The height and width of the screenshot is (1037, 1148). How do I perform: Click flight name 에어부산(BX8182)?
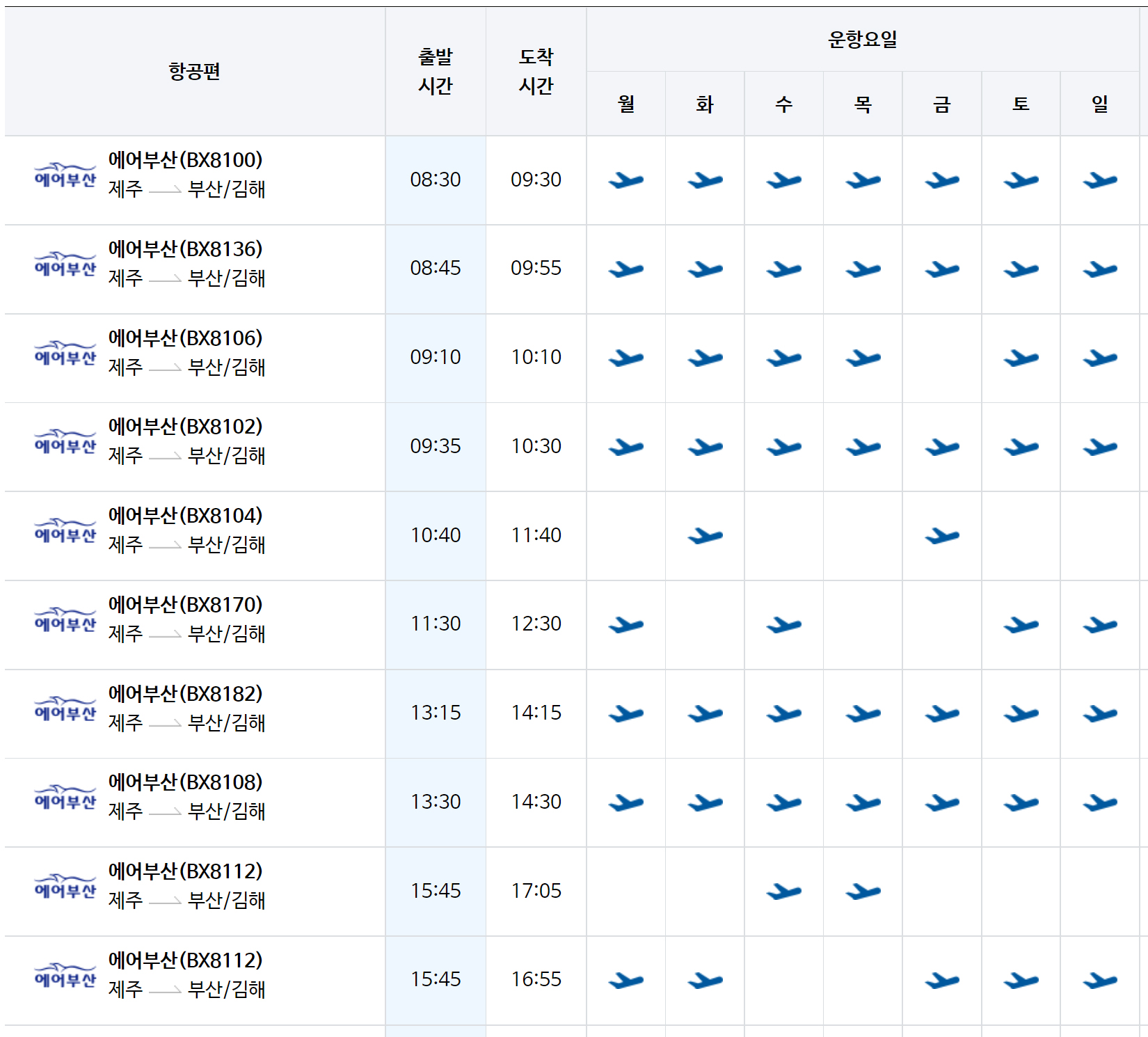coord(186,694)
